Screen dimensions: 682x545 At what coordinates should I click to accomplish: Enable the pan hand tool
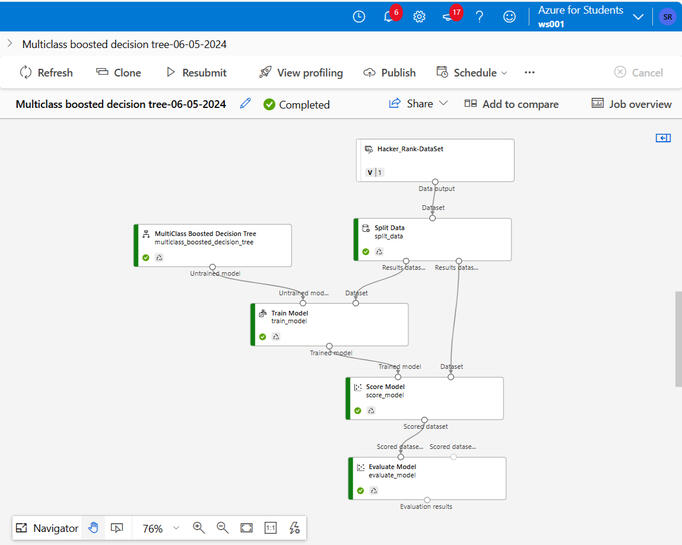(93, 528)
